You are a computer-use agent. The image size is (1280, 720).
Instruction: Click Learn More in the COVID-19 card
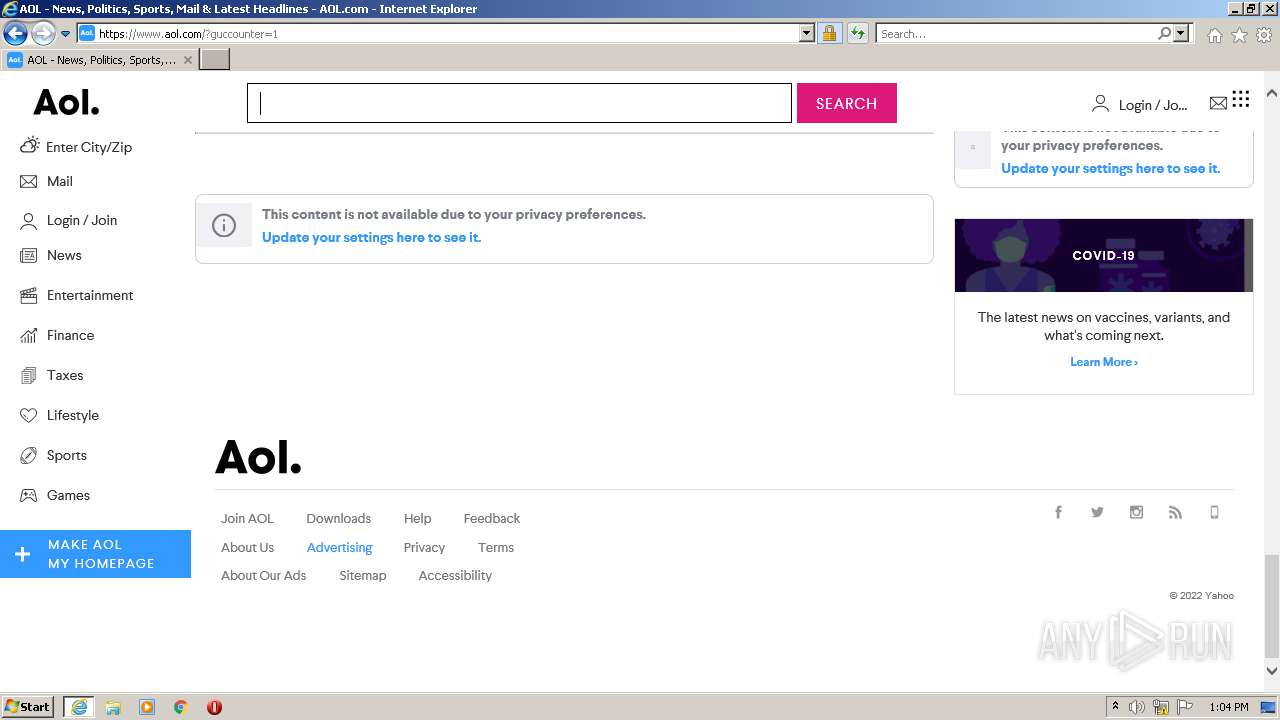coord(1103,362)
